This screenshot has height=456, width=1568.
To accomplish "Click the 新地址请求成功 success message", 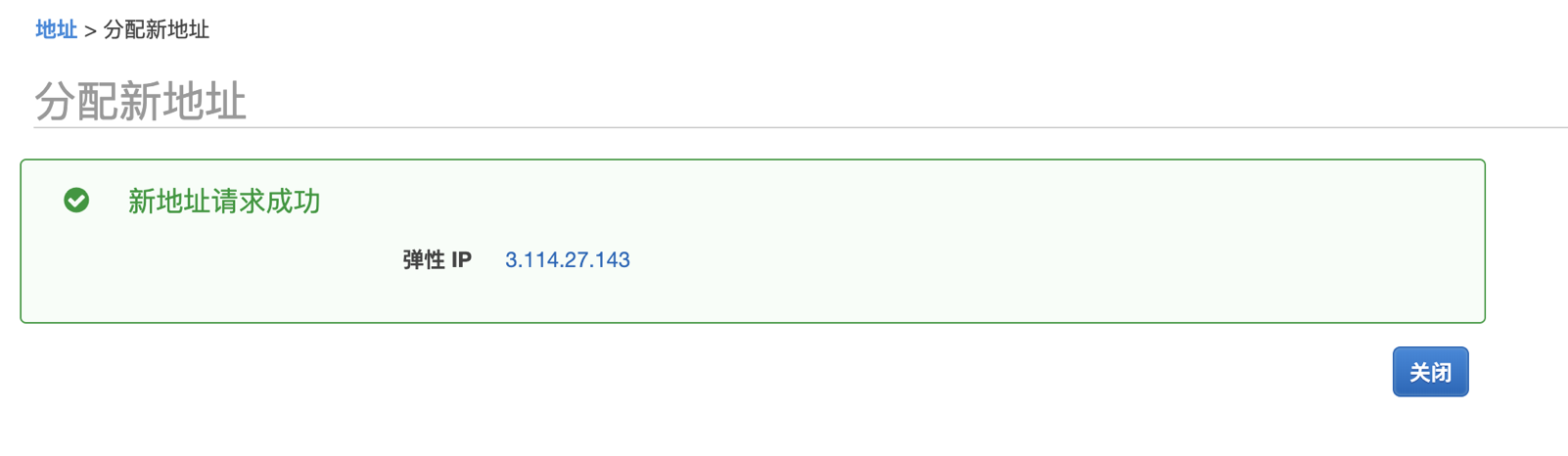I will click(224, 201).
